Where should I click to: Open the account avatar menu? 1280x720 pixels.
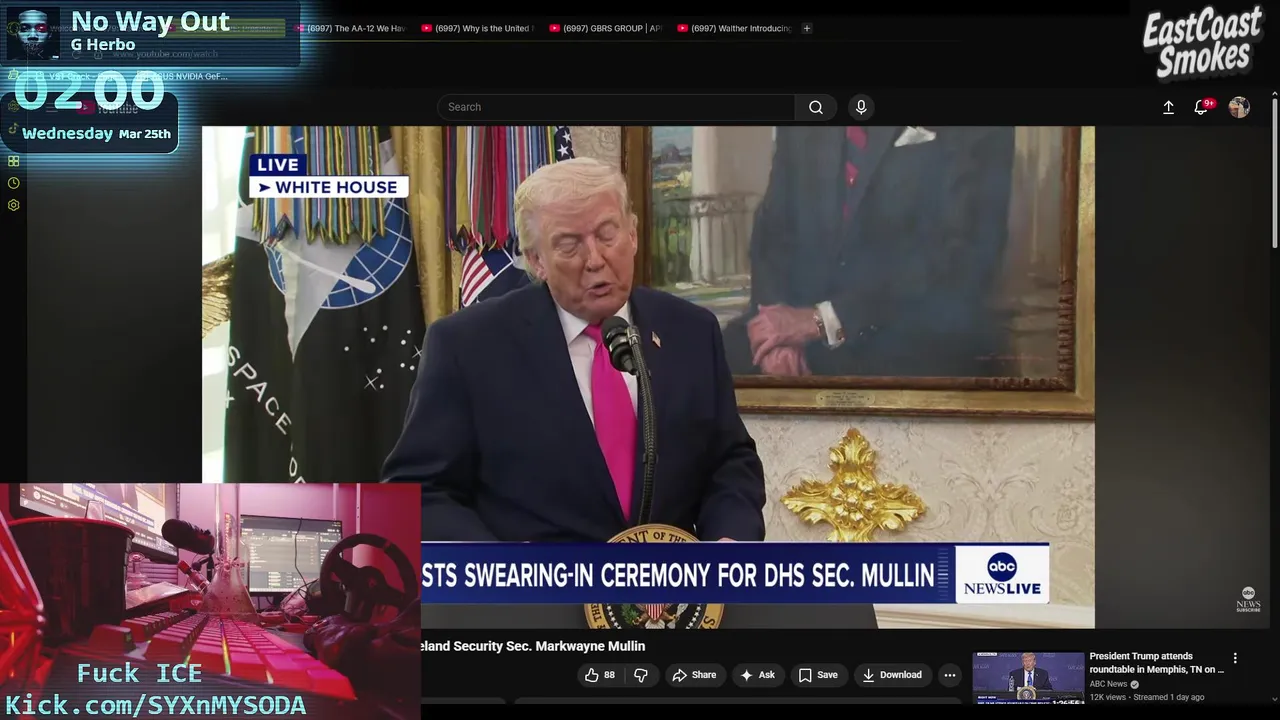tap(1239, 107)
